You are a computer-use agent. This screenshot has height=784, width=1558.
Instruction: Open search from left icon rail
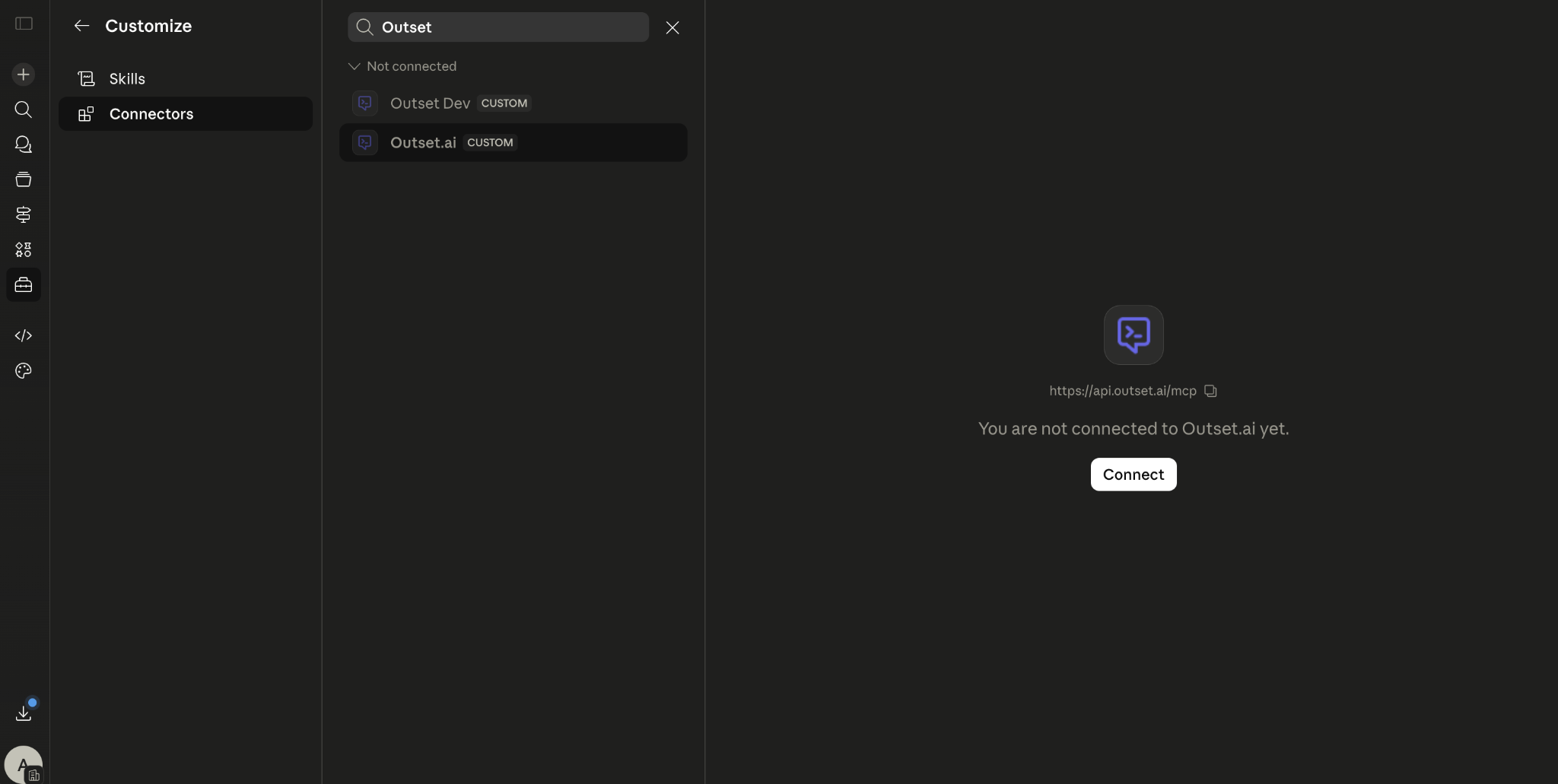pyautogui.click(x=24, y=110)
